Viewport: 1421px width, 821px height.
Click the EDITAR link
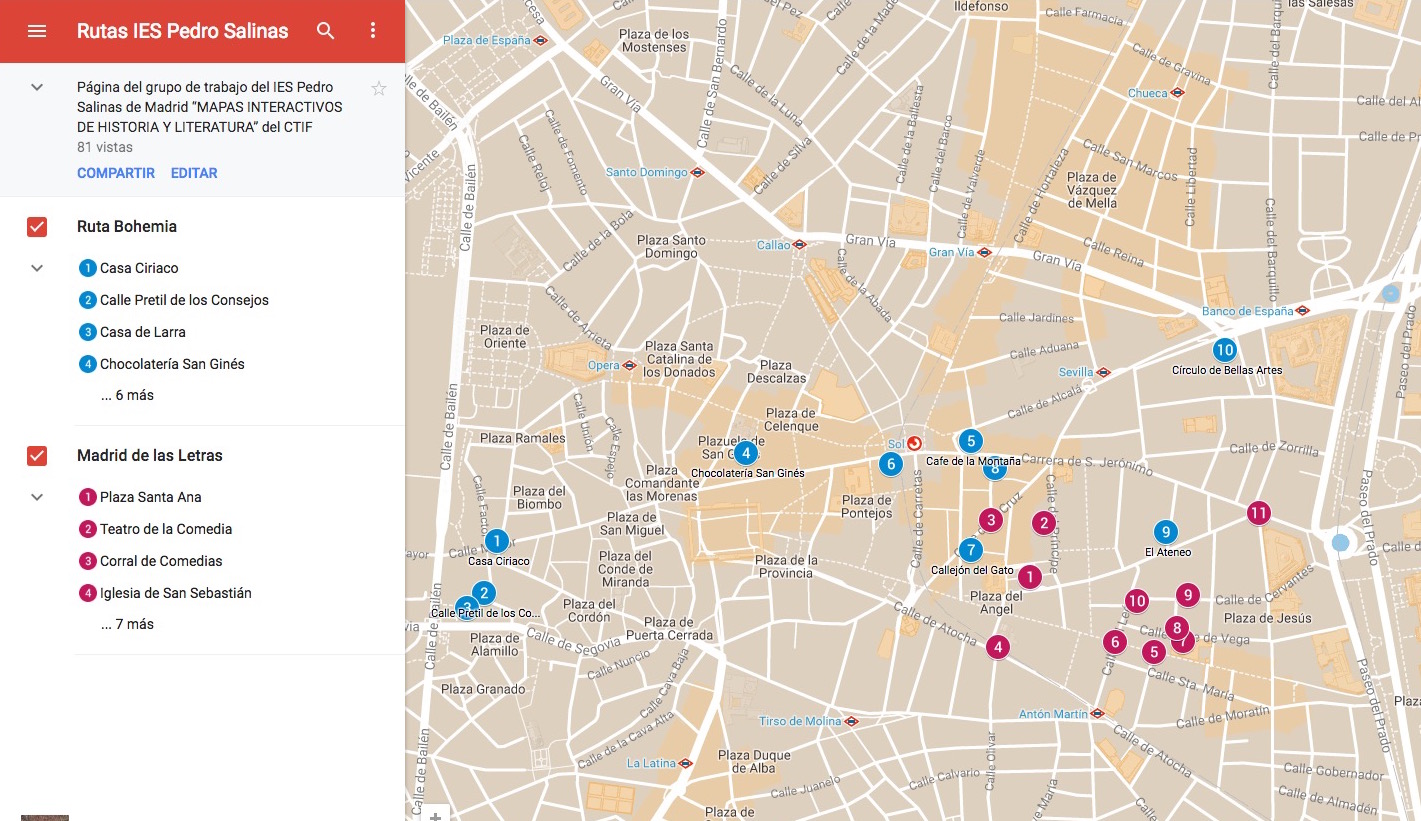(194, 173)
